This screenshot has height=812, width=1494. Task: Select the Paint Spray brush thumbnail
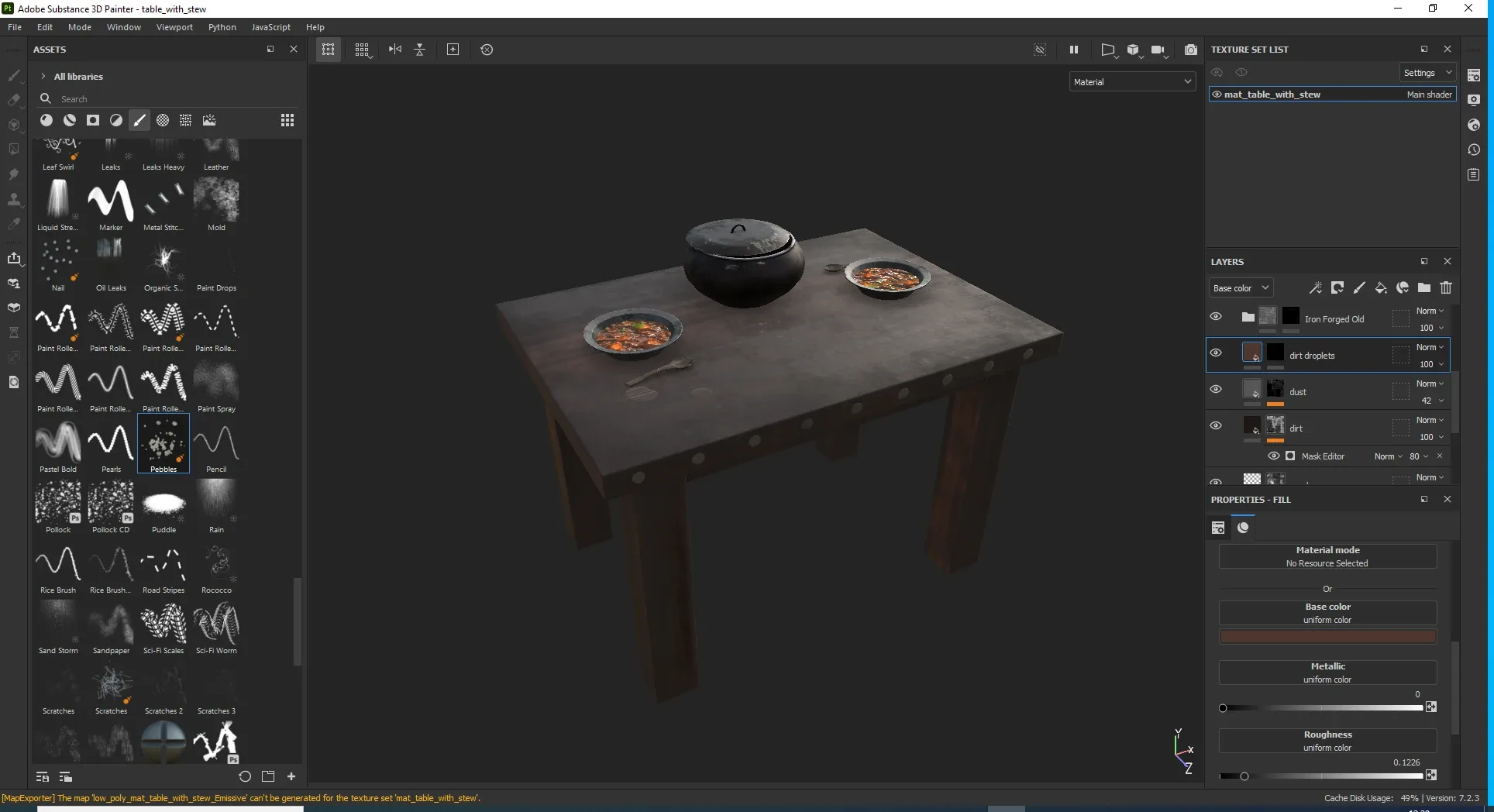point(216,384)
